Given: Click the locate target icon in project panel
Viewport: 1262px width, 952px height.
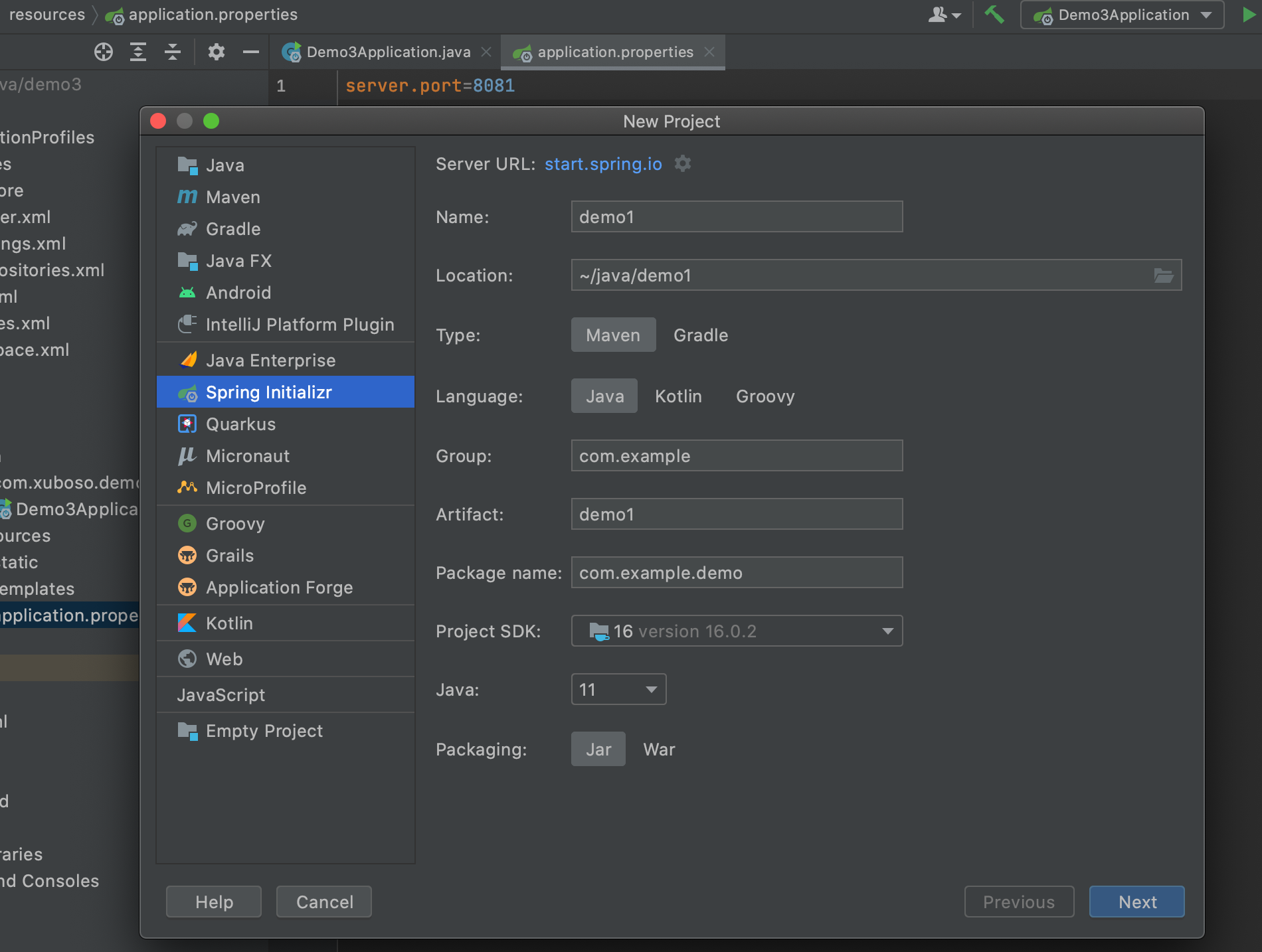Looking at the screenshot, I should click(x=104, y=52).
